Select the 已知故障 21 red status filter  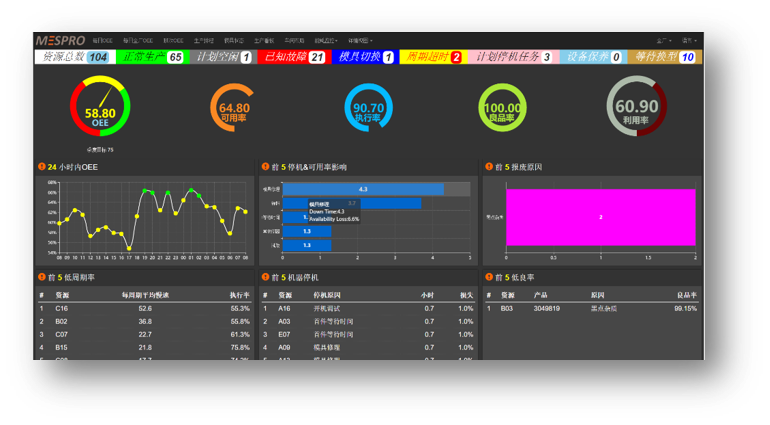pos(292,57)
